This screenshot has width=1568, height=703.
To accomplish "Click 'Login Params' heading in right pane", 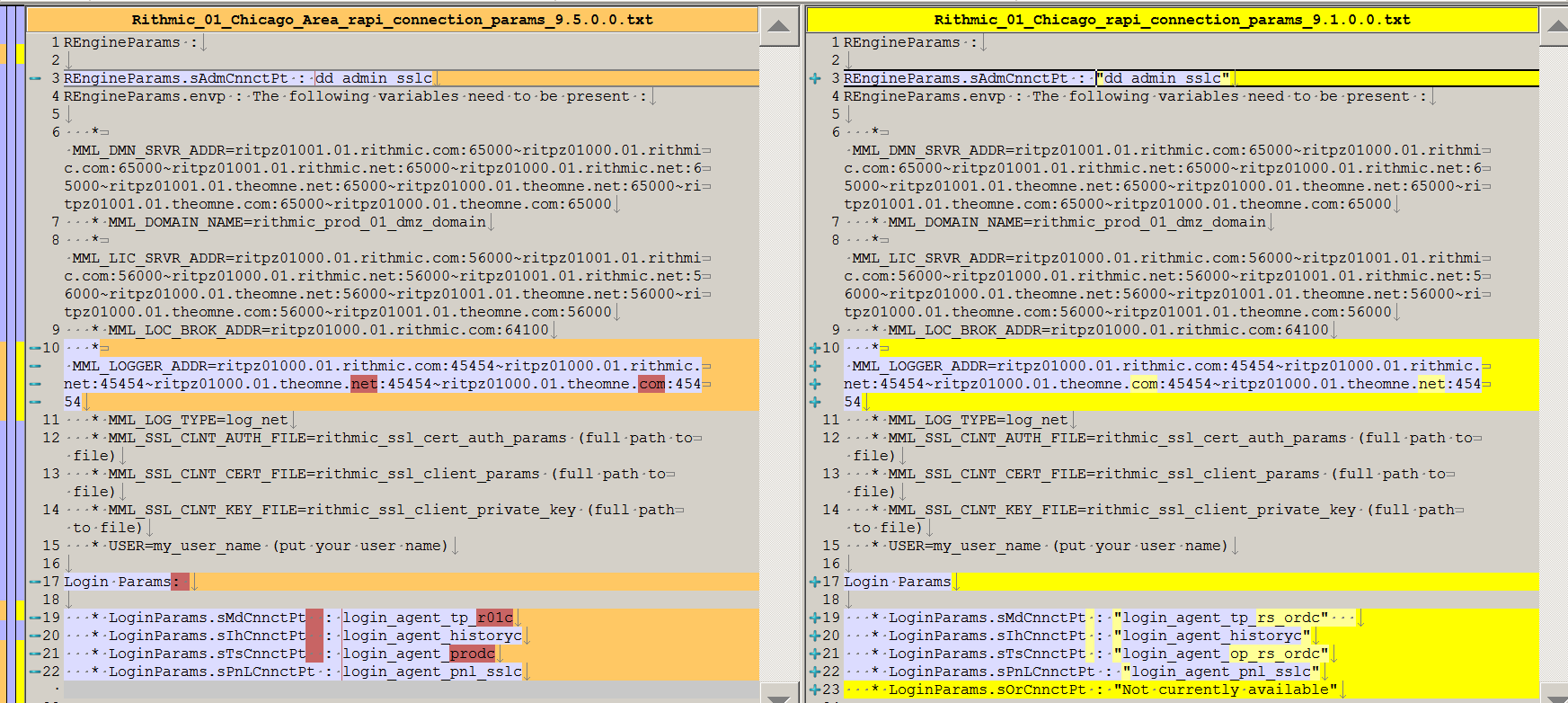I will [x=897, y=582].
